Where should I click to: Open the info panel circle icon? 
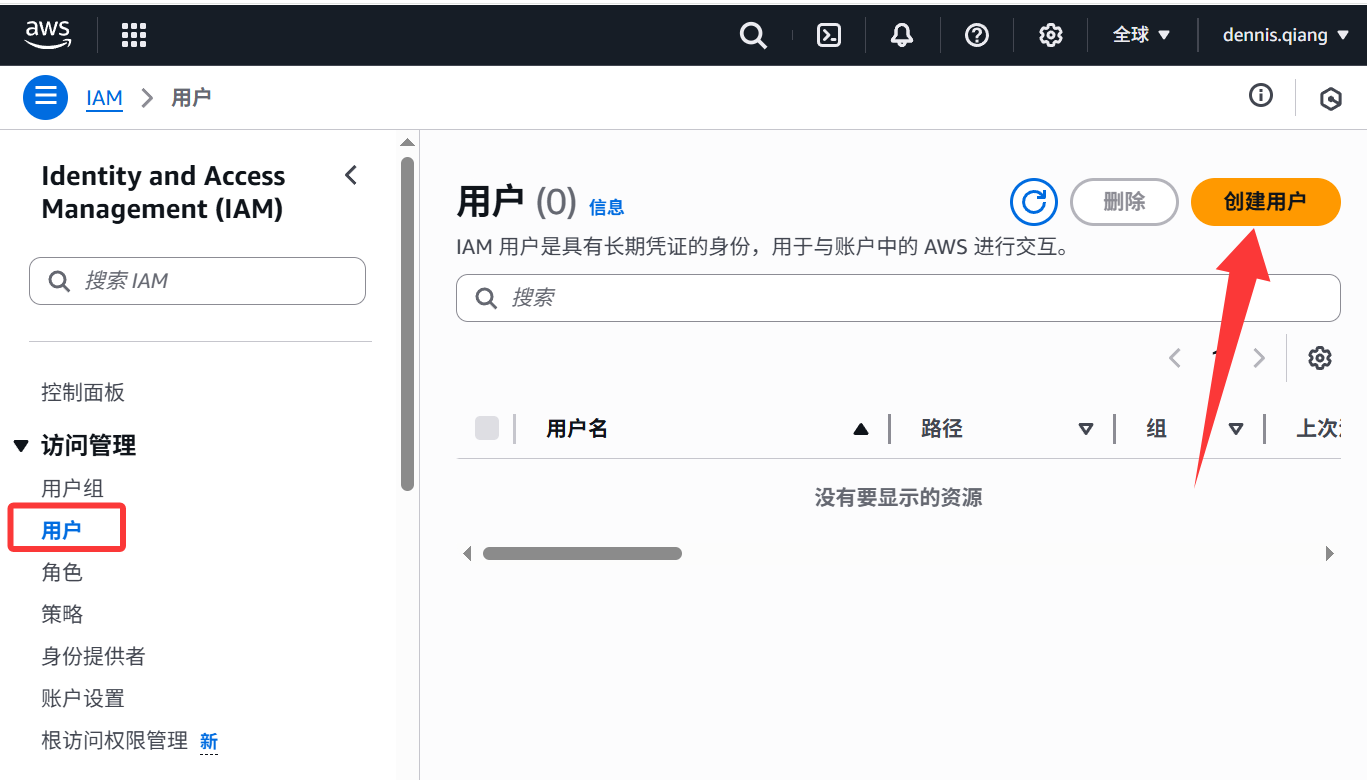(1261, 96)
